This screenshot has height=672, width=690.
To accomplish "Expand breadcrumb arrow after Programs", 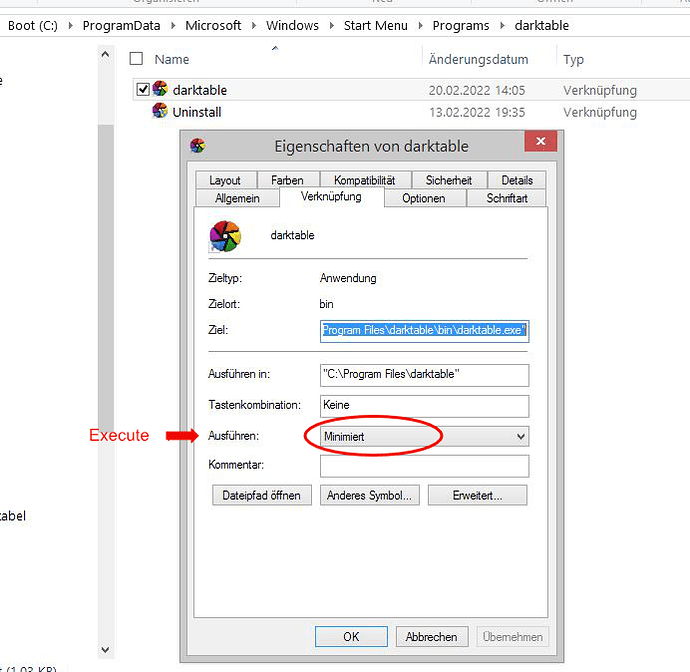I will pyautogui.click(x=503, y=26).
